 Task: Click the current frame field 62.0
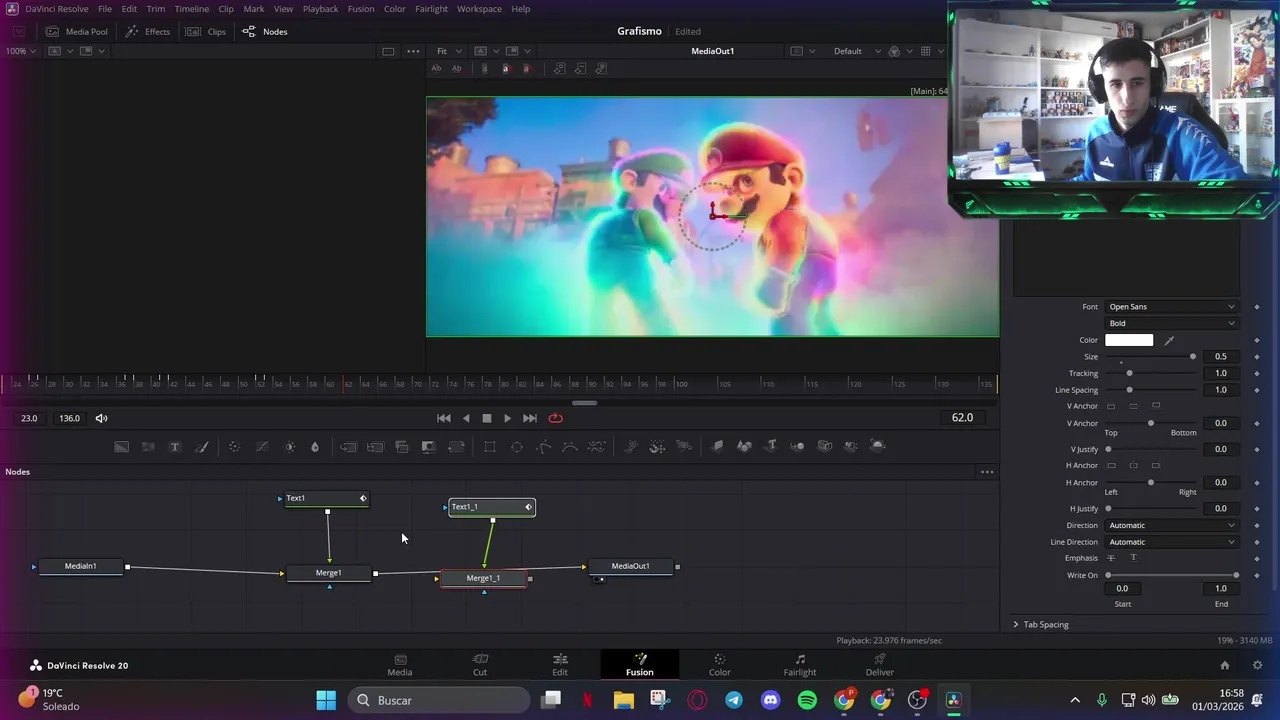click(x=962, y=418)
